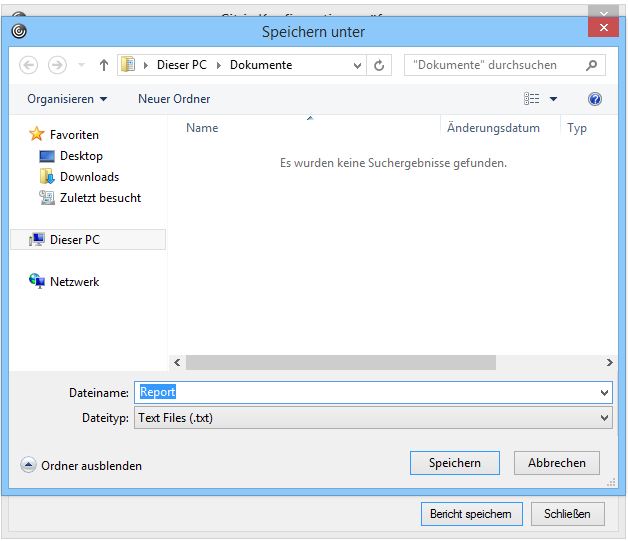Screen dimensions: 628x541
Task: Click the Speichern button
Action: point(454,463)
